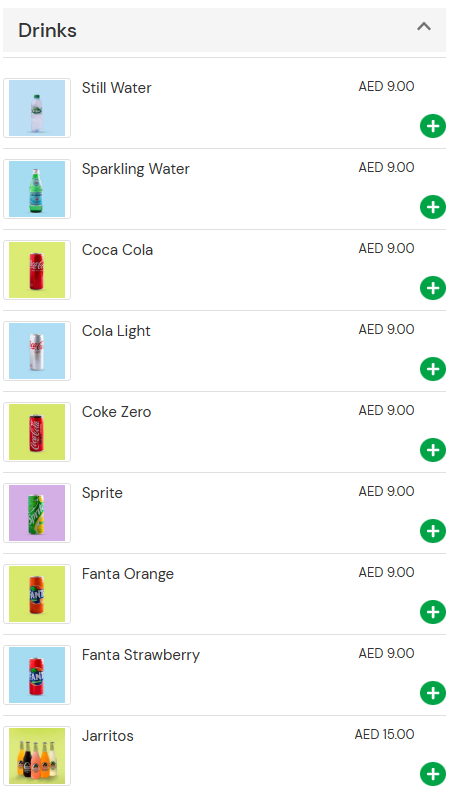Add Jarritos with the plus icon
This screenshot has height=804, width=461.
[433, 774]
